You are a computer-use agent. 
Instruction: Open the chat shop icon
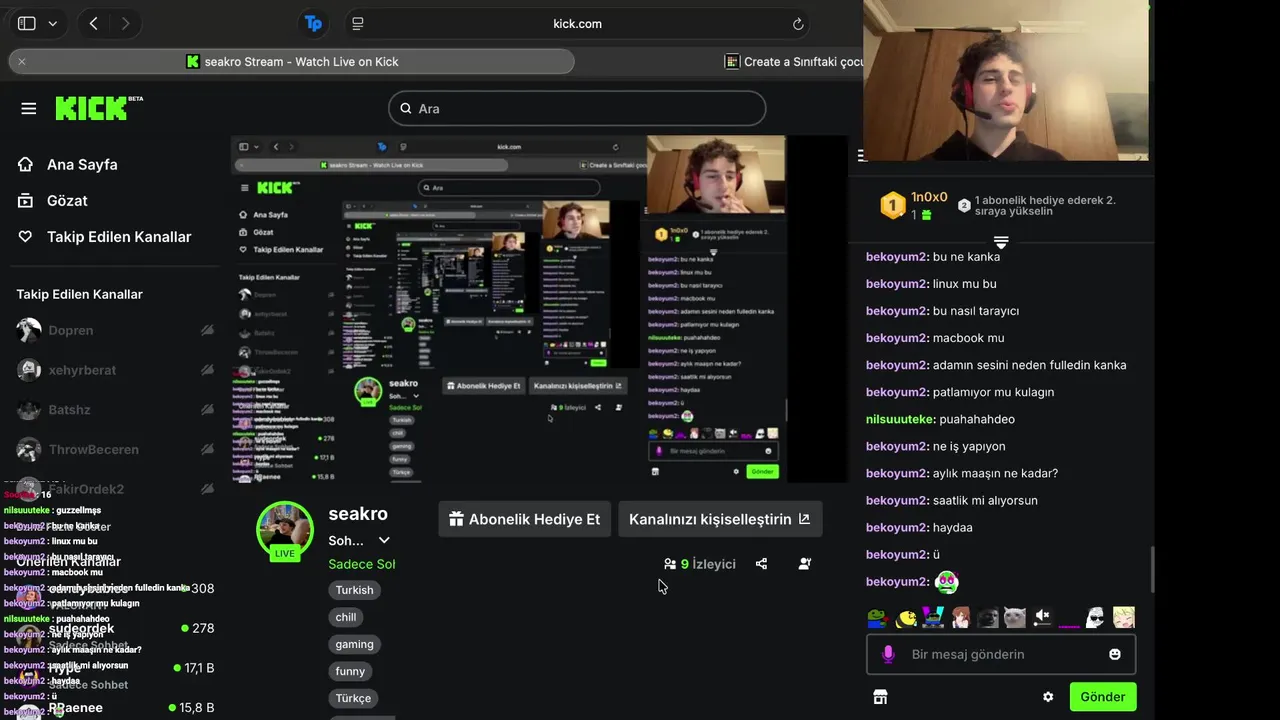point(880,697)
